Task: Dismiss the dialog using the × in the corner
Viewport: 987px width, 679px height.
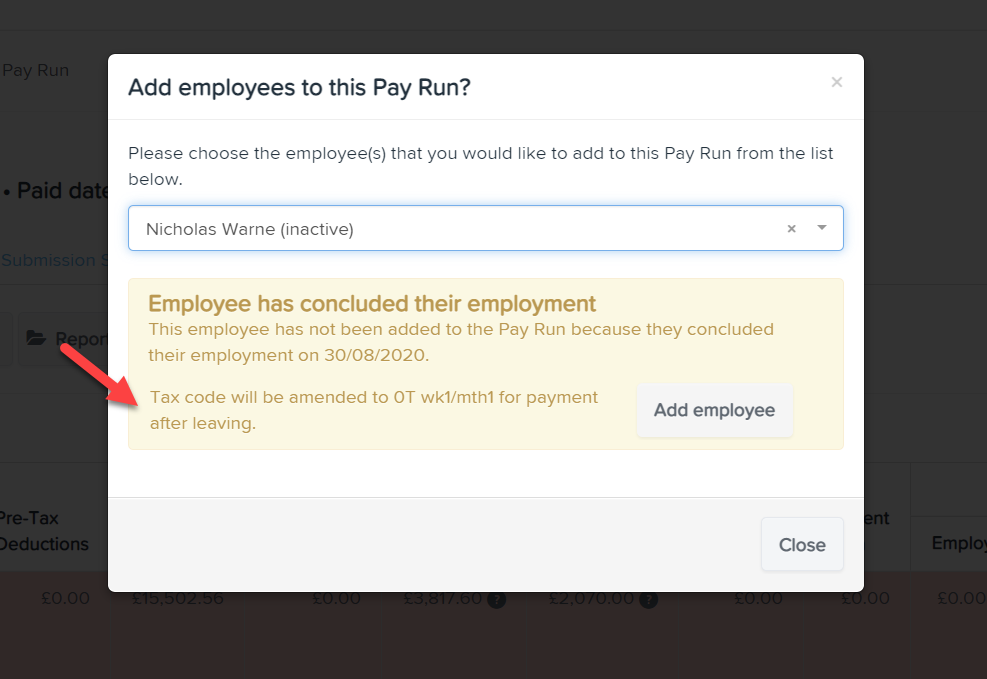Action: [836, 83]
